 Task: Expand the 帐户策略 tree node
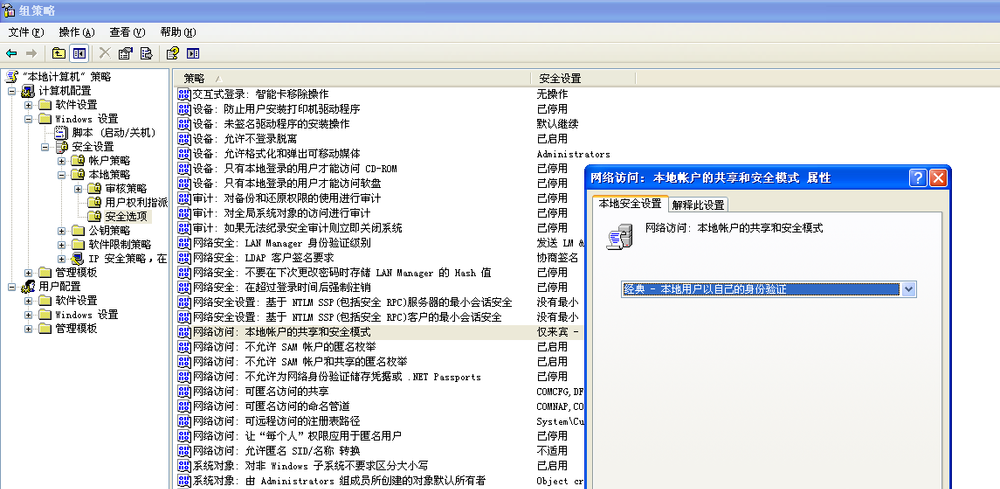[62, 160]
